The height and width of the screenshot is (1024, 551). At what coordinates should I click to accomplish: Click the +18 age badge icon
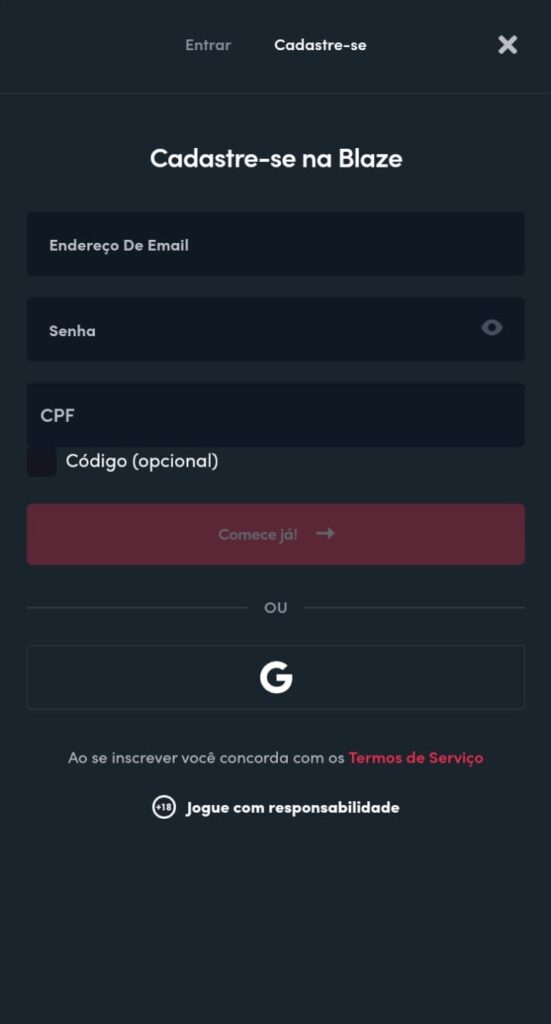point(164,807)
